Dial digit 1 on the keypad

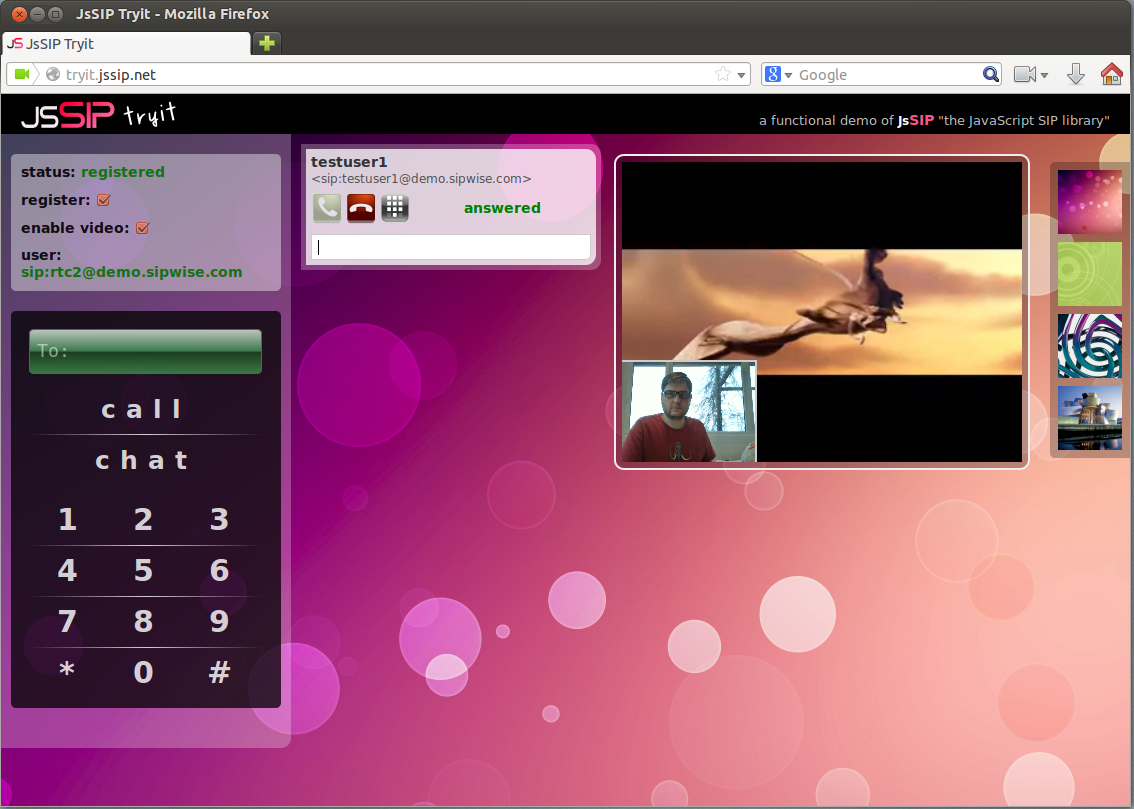click(x=67, y=519)
